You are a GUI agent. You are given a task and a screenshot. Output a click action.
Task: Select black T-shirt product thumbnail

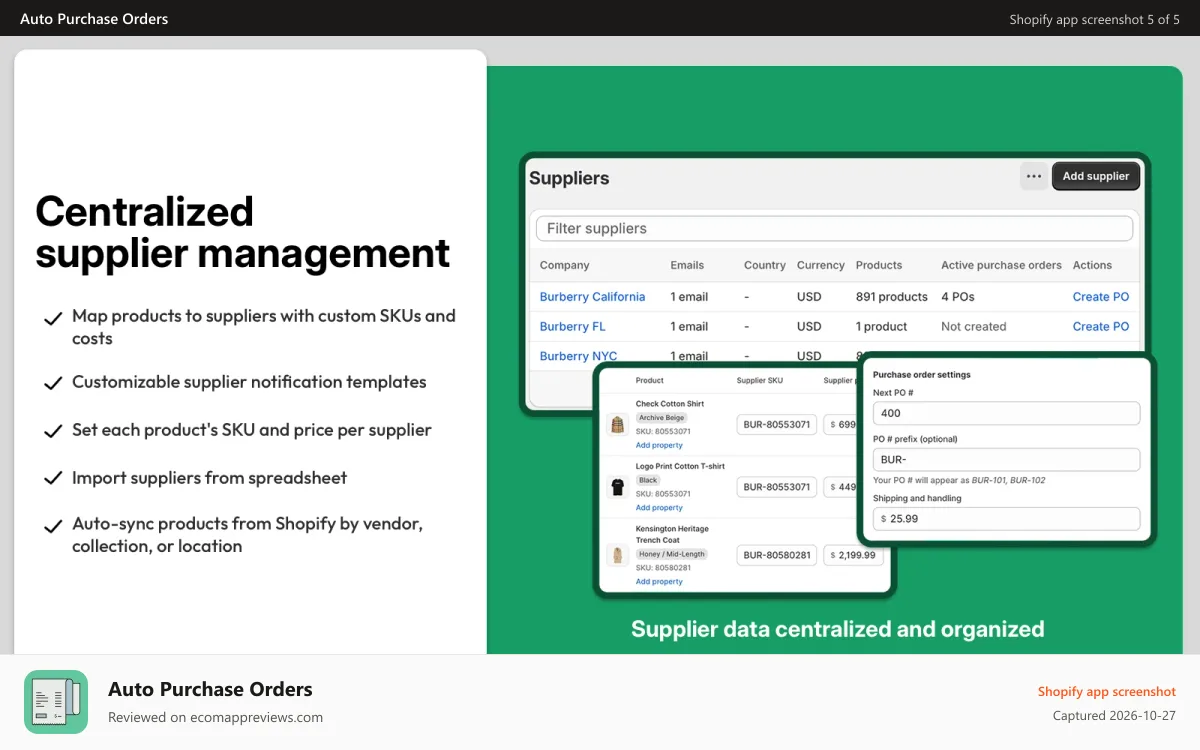pos(617,487)
